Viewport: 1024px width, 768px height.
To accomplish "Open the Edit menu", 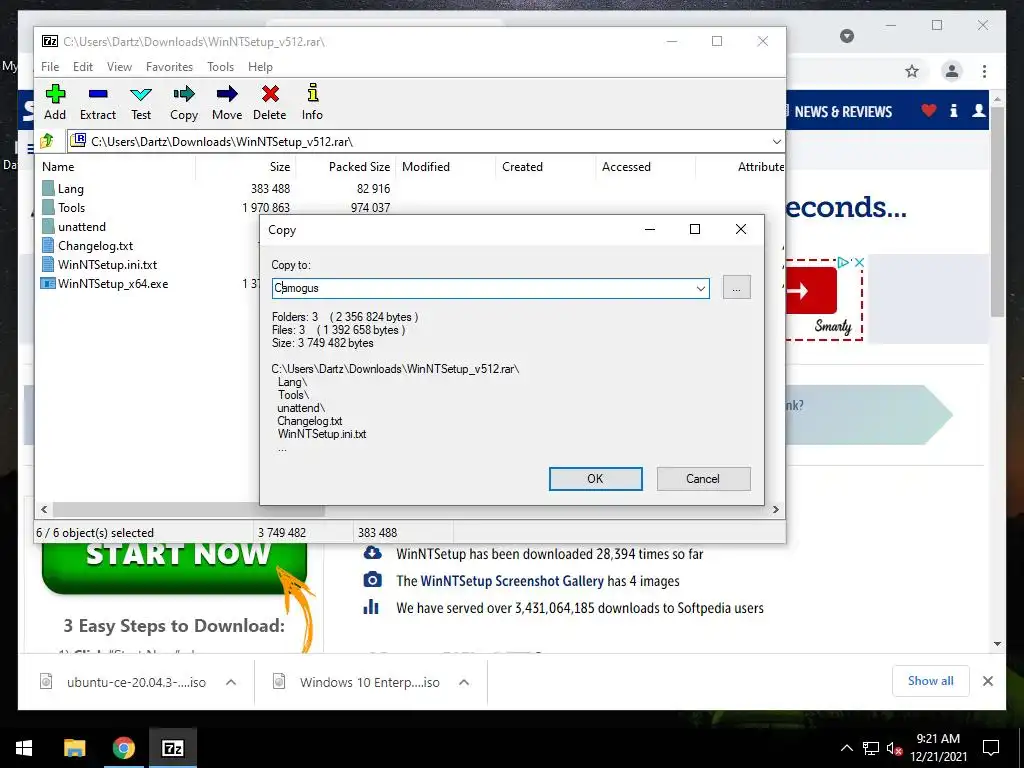I will (x=82, y=67).
